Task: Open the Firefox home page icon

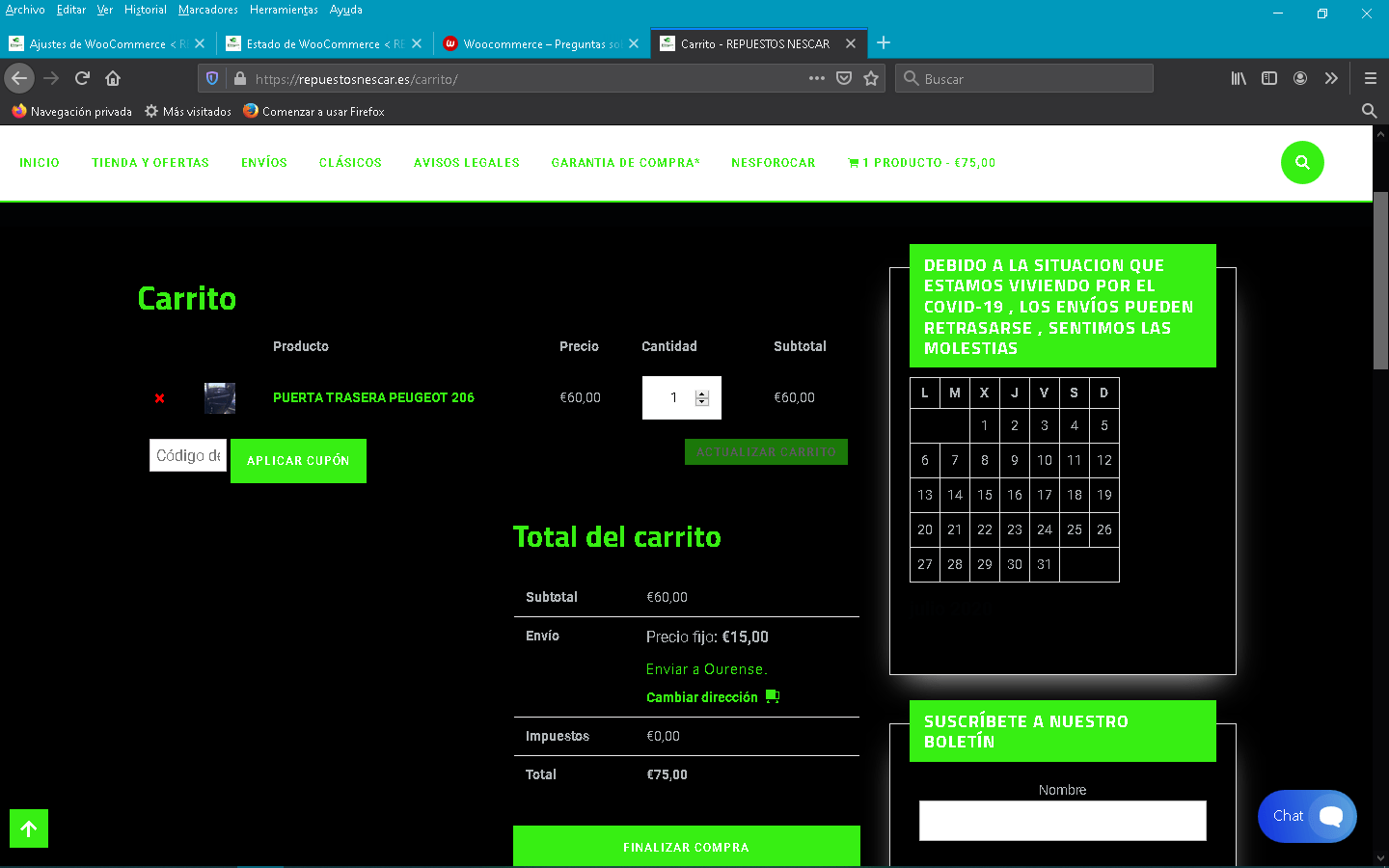Action: pos(113,78)
